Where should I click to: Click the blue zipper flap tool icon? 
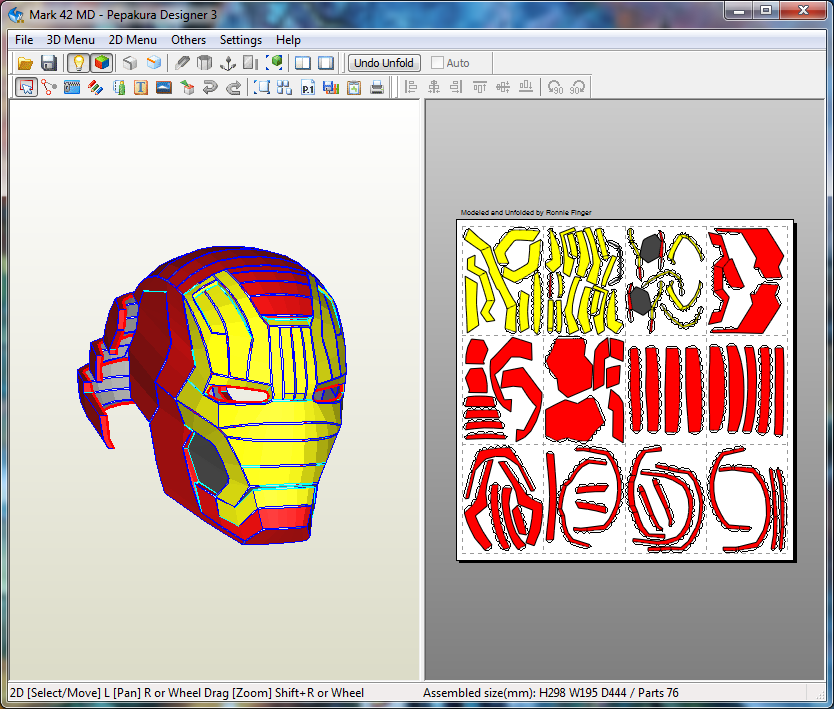click(x=72, y=87)
